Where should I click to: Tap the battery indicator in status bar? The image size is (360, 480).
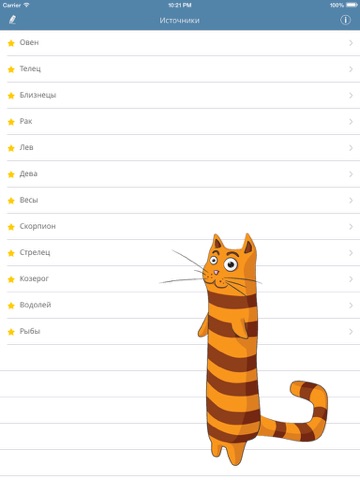coord(352,5)
